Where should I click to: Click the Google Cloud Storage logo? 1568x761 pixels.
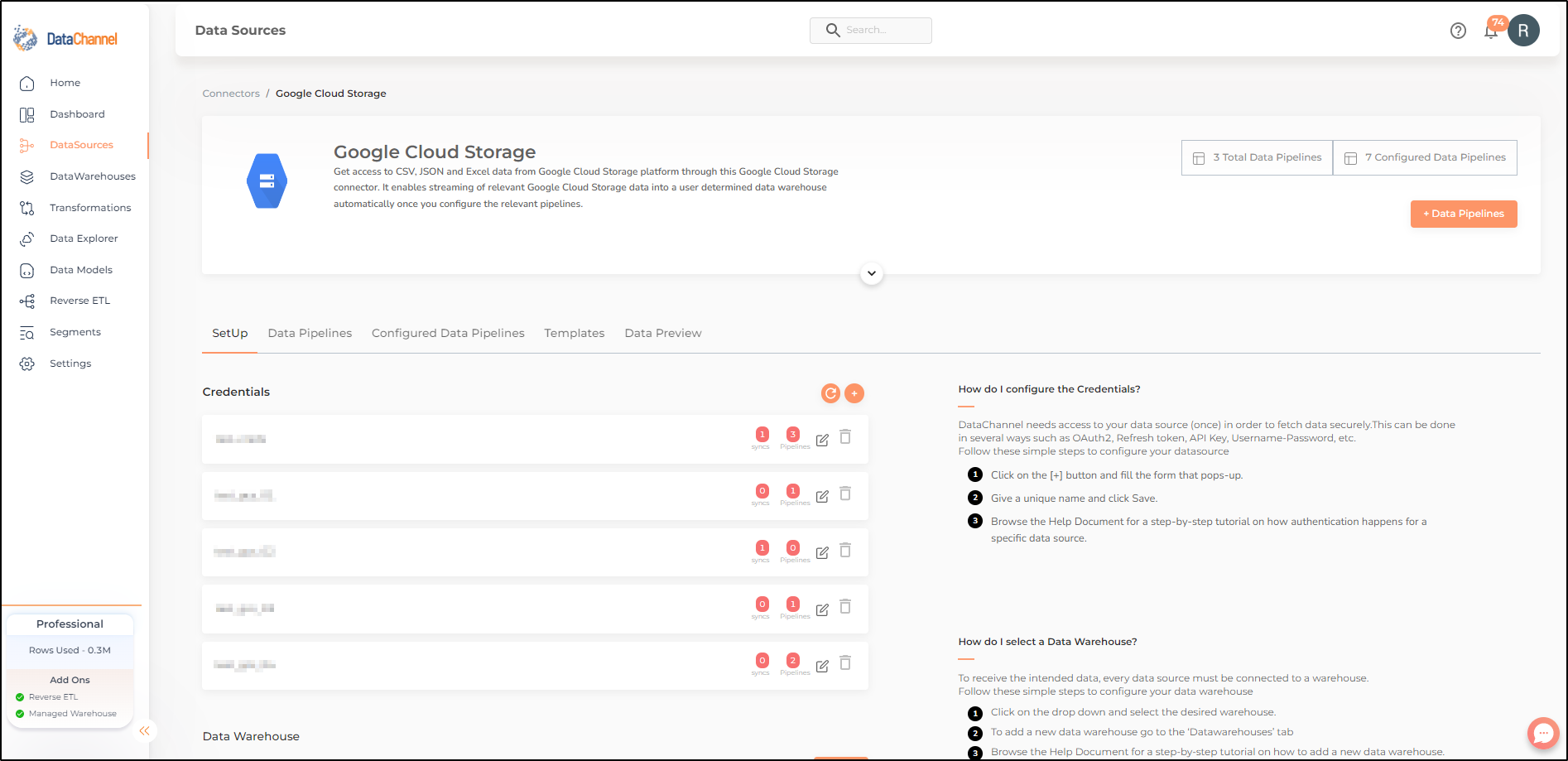[x=267, y=181]
